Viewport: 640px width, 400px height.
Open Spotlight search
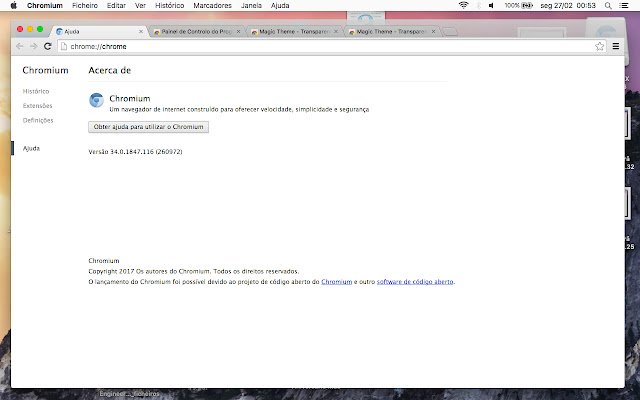(608, 5)
